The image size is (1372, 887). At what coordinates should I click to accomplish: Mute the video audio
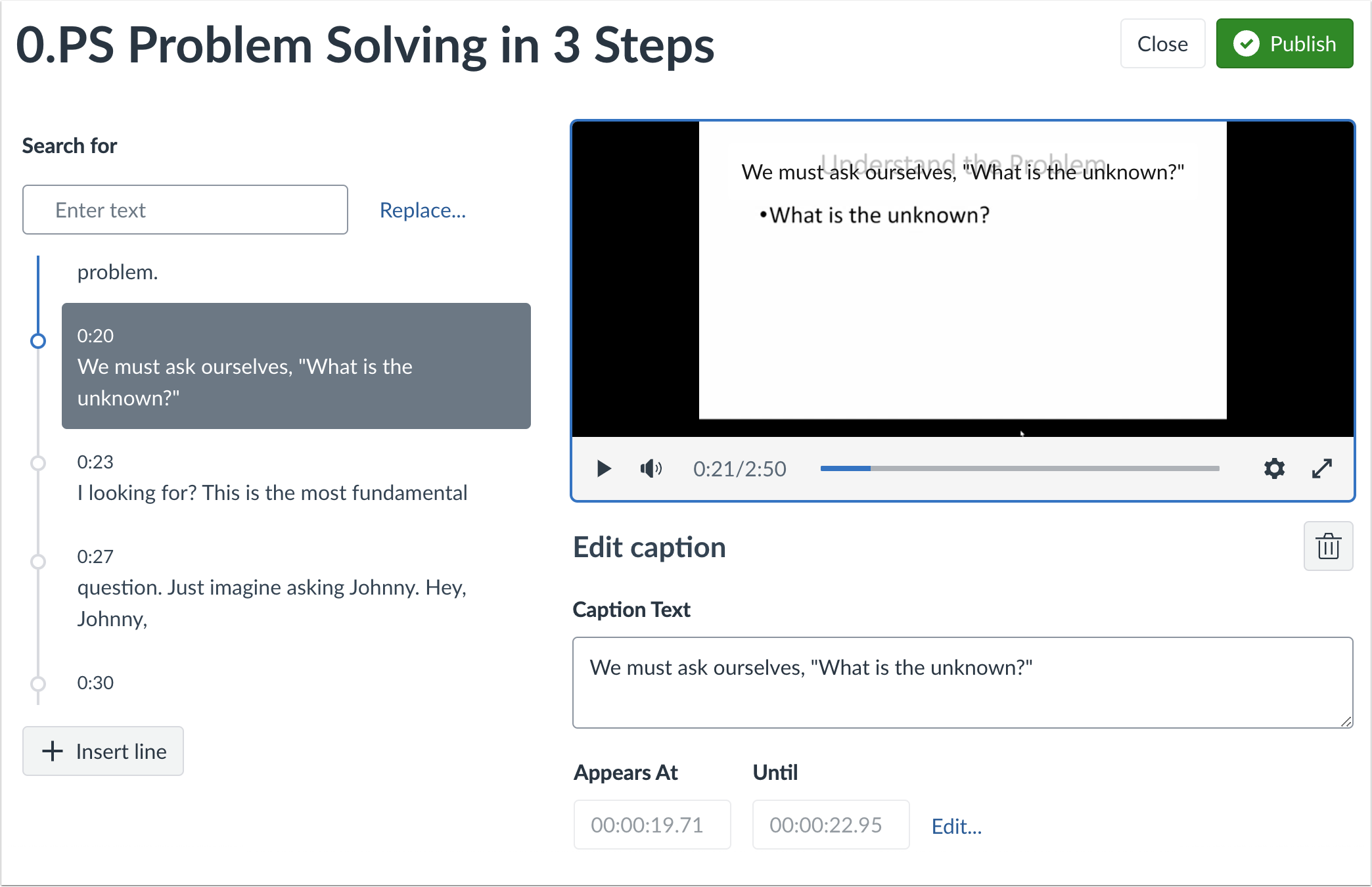(x=651, y=468)
